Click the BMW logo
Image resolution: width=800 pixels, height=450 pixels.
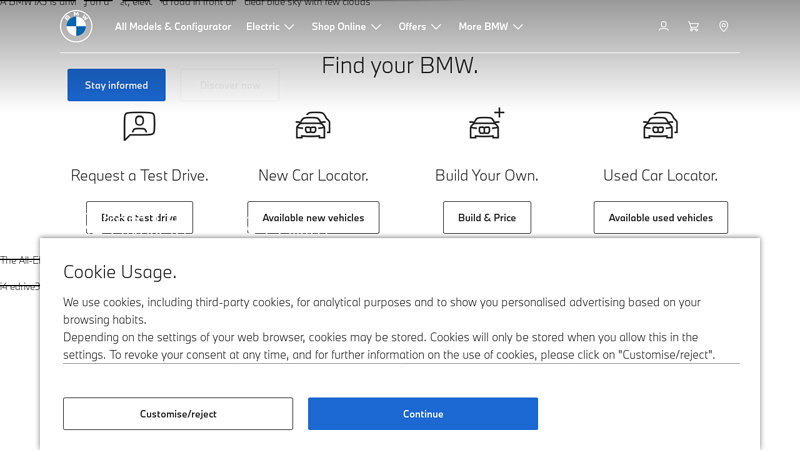pos(76,26)
